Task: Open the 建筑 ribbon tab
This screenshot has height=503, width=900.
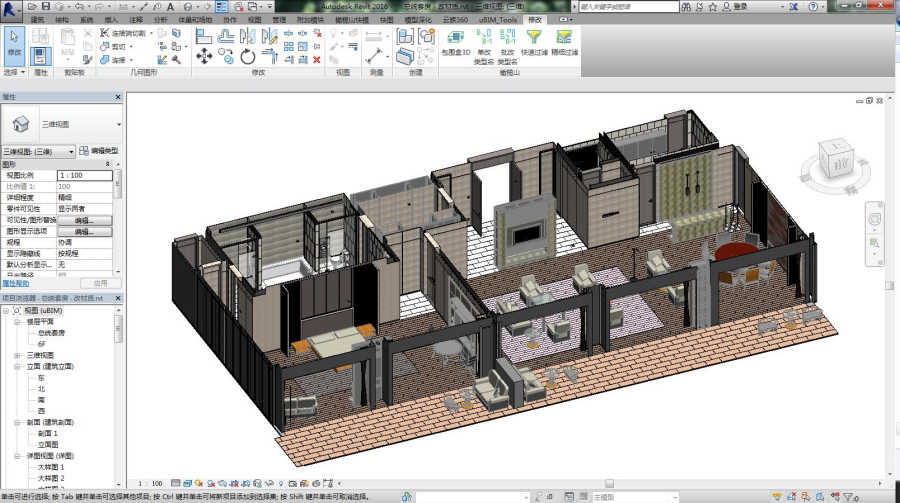Action: [x=37, y=19]
